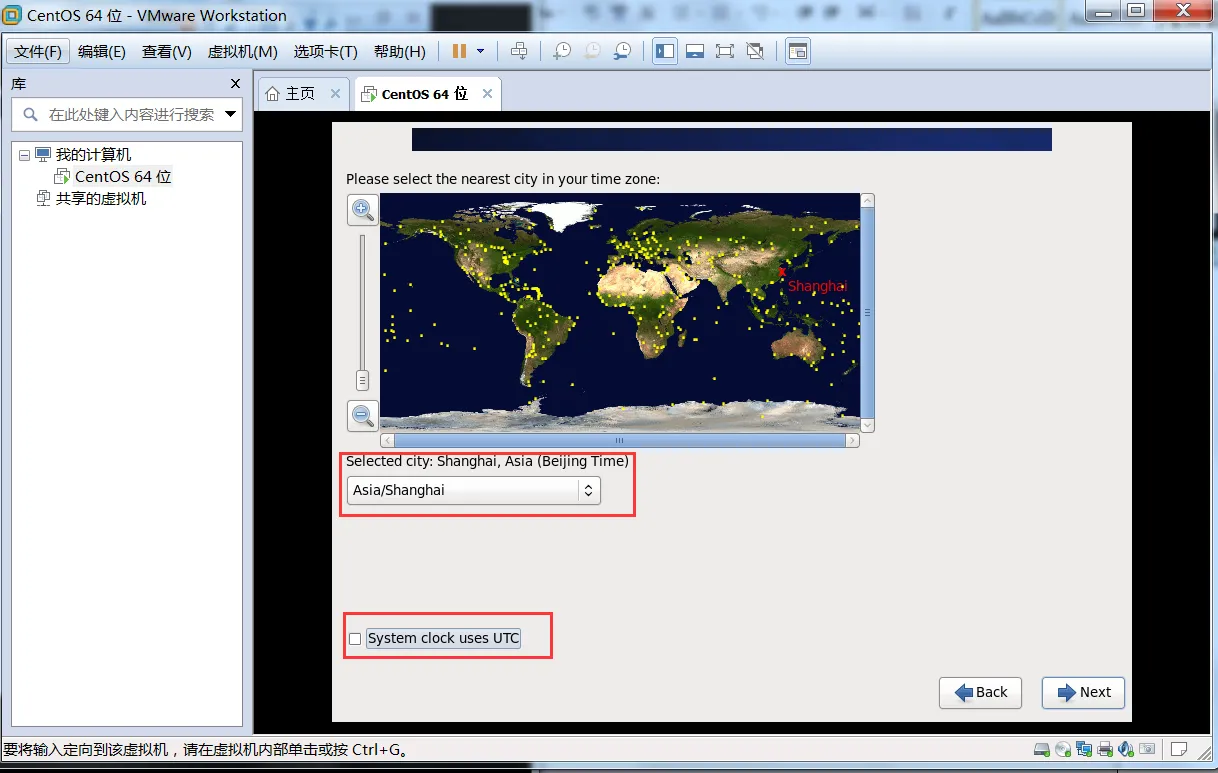Viewport: 1218px width, 773px height.
Task: Collapse the 我的计算机 tree node
Action: point(24,155)
